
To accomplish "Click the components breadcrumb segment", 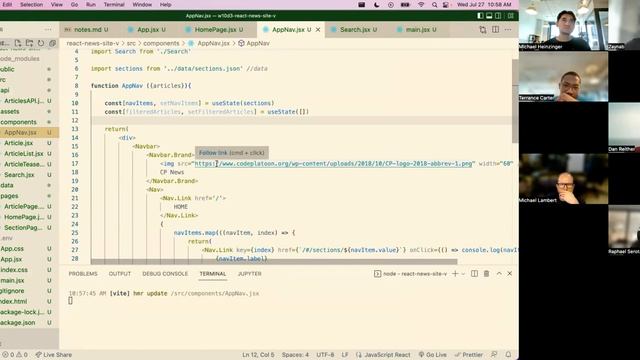I will coord(161,43).
